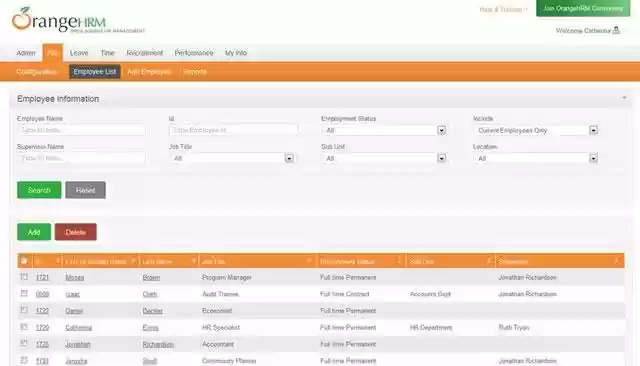
Task: Open employee Id 1722 link
Action: [x=42, y=311]
